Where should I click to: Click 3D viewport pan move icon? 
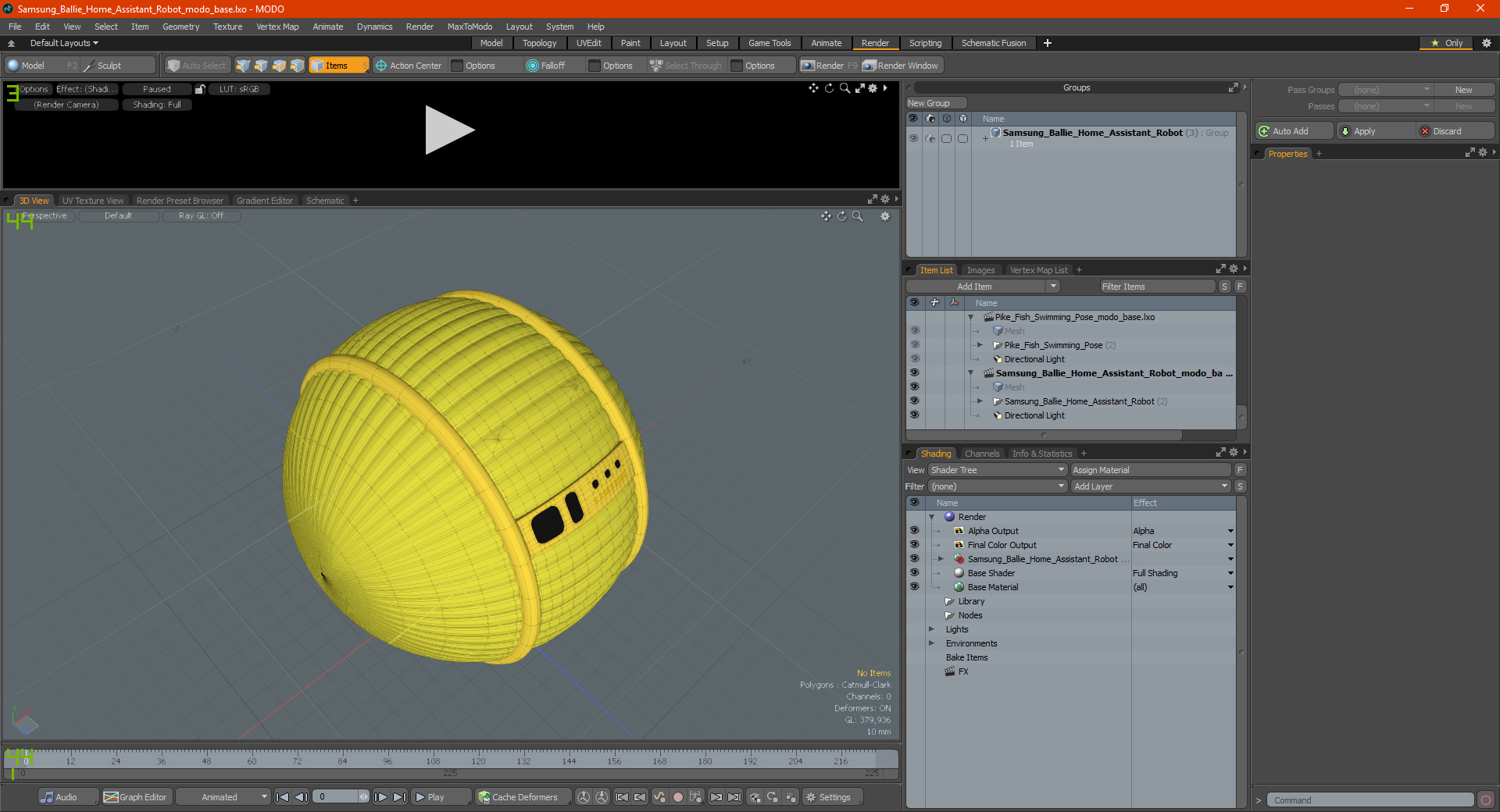(x=826, y=216)
